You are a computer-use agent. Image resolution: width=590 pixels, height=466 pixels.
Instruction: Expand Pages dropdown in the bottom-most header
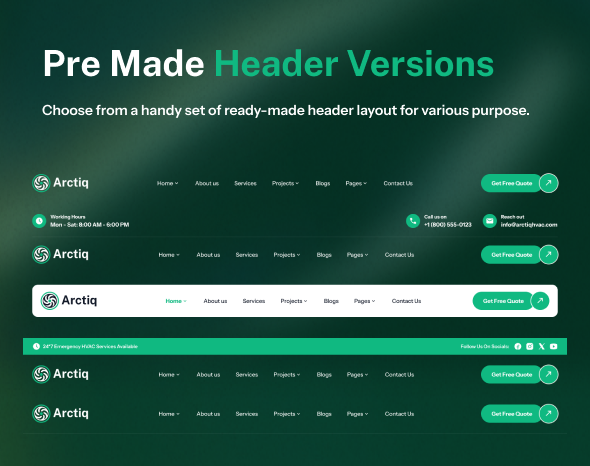point(357,414)
